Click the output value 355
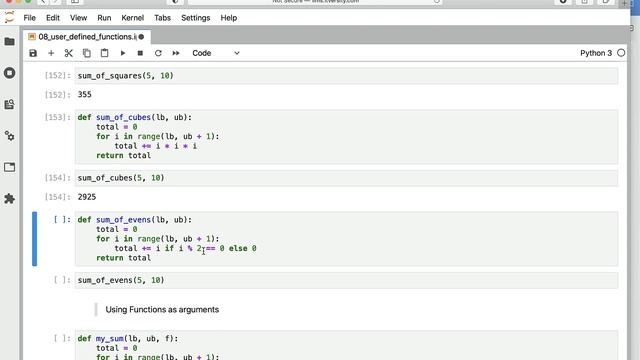Screen dimensions: 640x360 (x=84, y=95)
